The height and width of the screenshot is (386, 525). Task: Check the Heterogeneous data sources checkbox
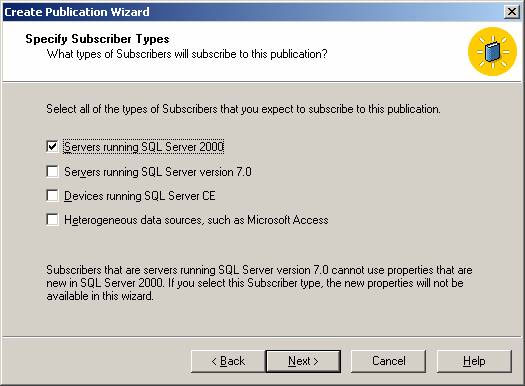52,220
